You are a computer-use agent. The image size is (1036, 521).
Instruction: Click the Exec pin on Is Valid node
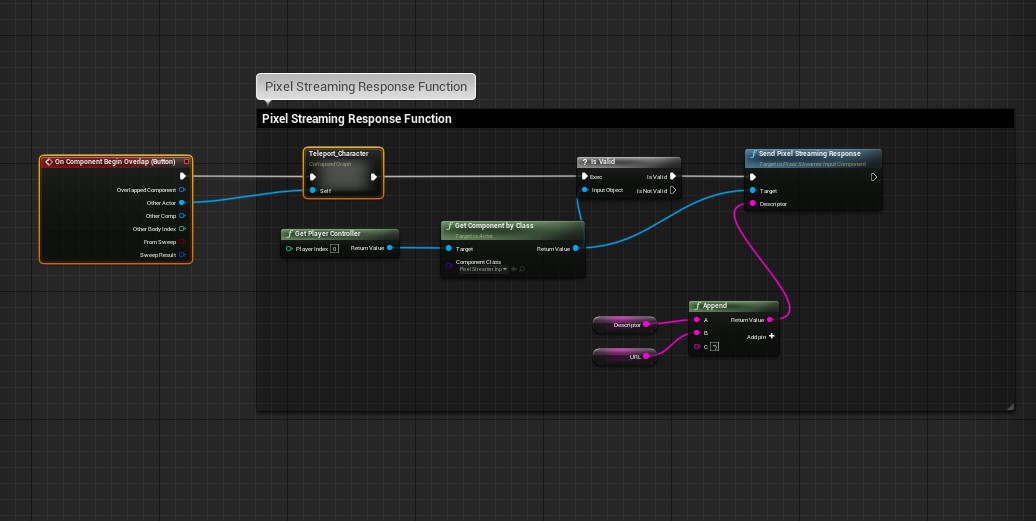pyautogui.click(x=585, y=176)
